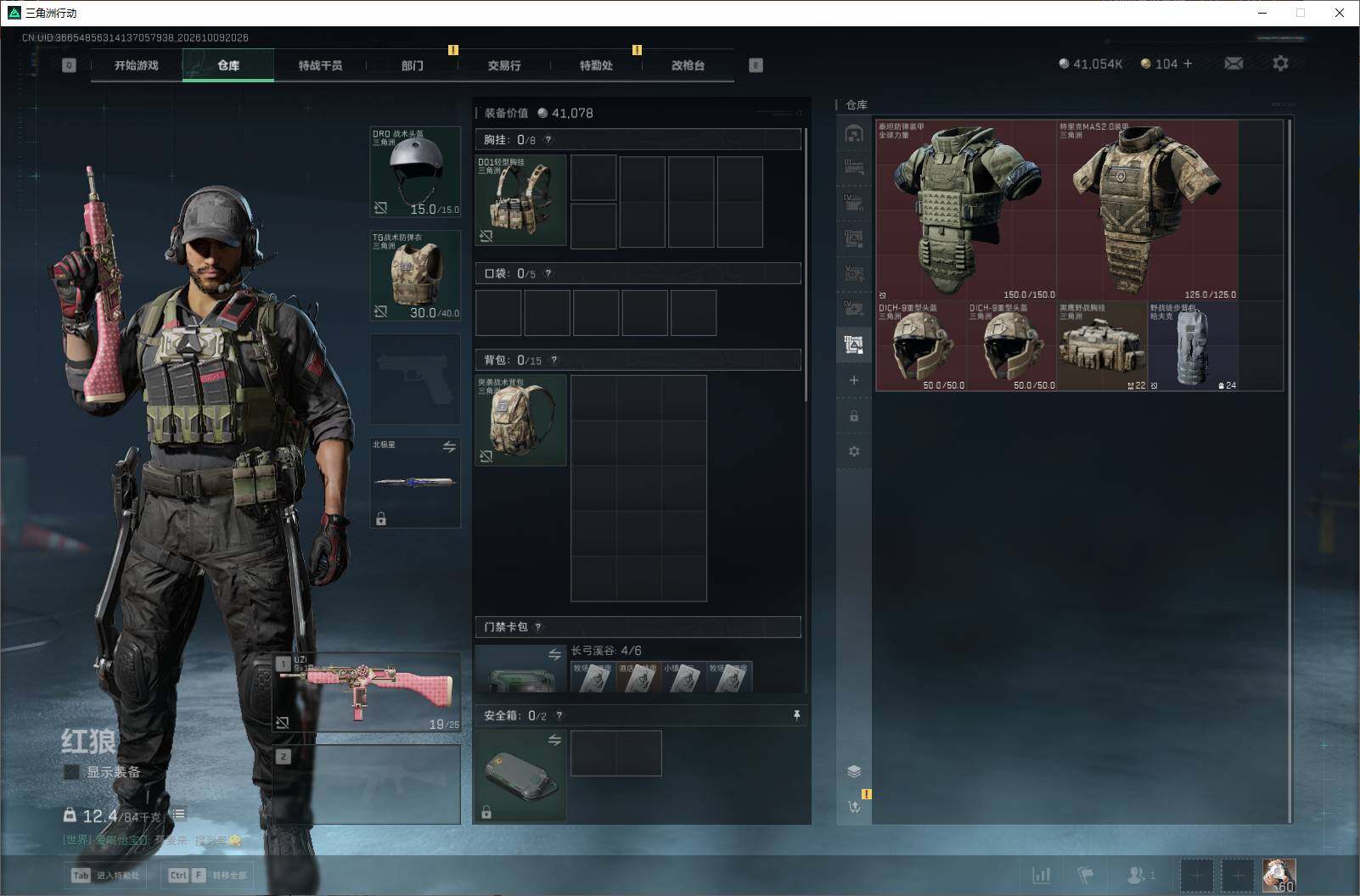The image size is (1360, 896).
Task: Click the weight detail list icon
Action: [x=179, y=815]
